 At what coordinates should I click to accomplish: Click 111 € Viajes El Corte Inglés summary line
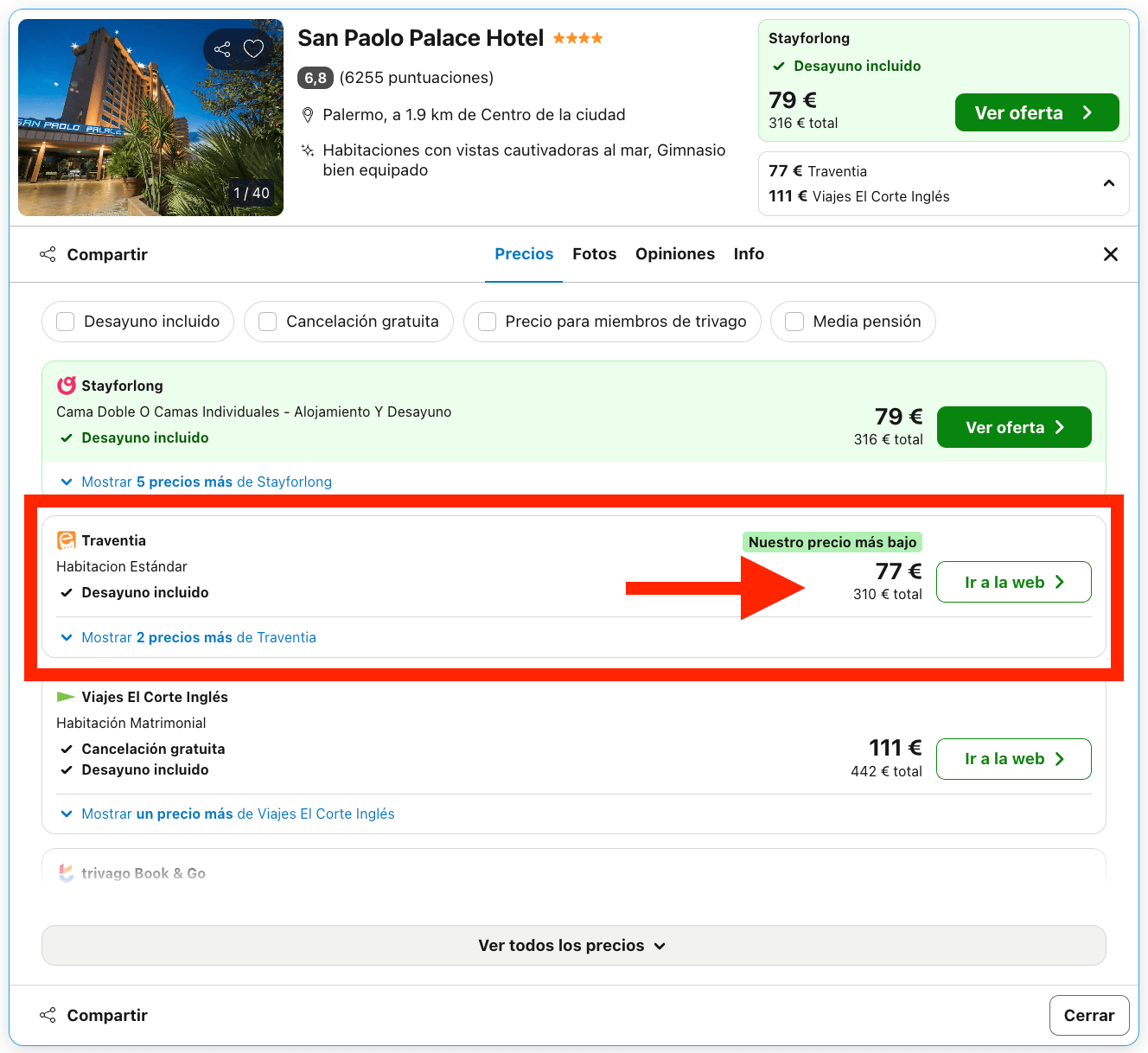point(859,196)
